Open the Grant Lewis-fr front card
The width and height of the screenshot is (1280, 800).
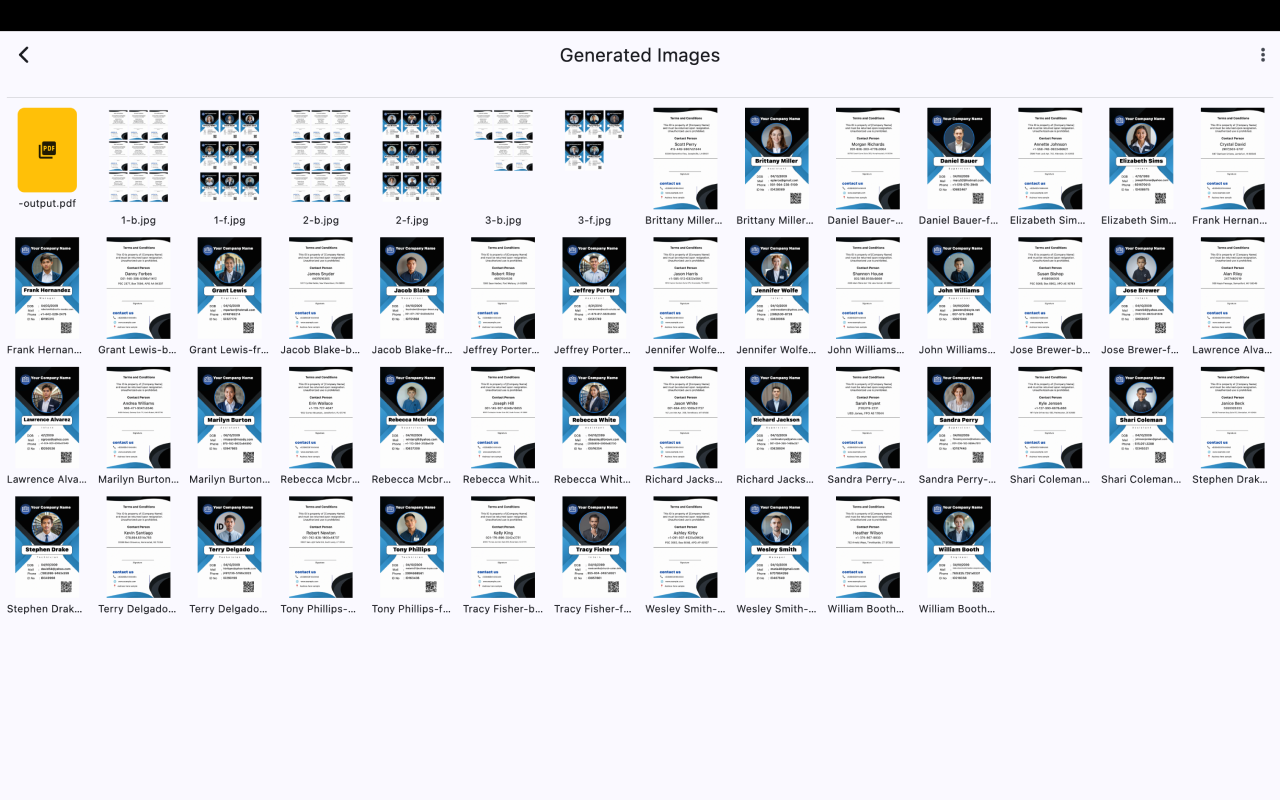point(230,288)
